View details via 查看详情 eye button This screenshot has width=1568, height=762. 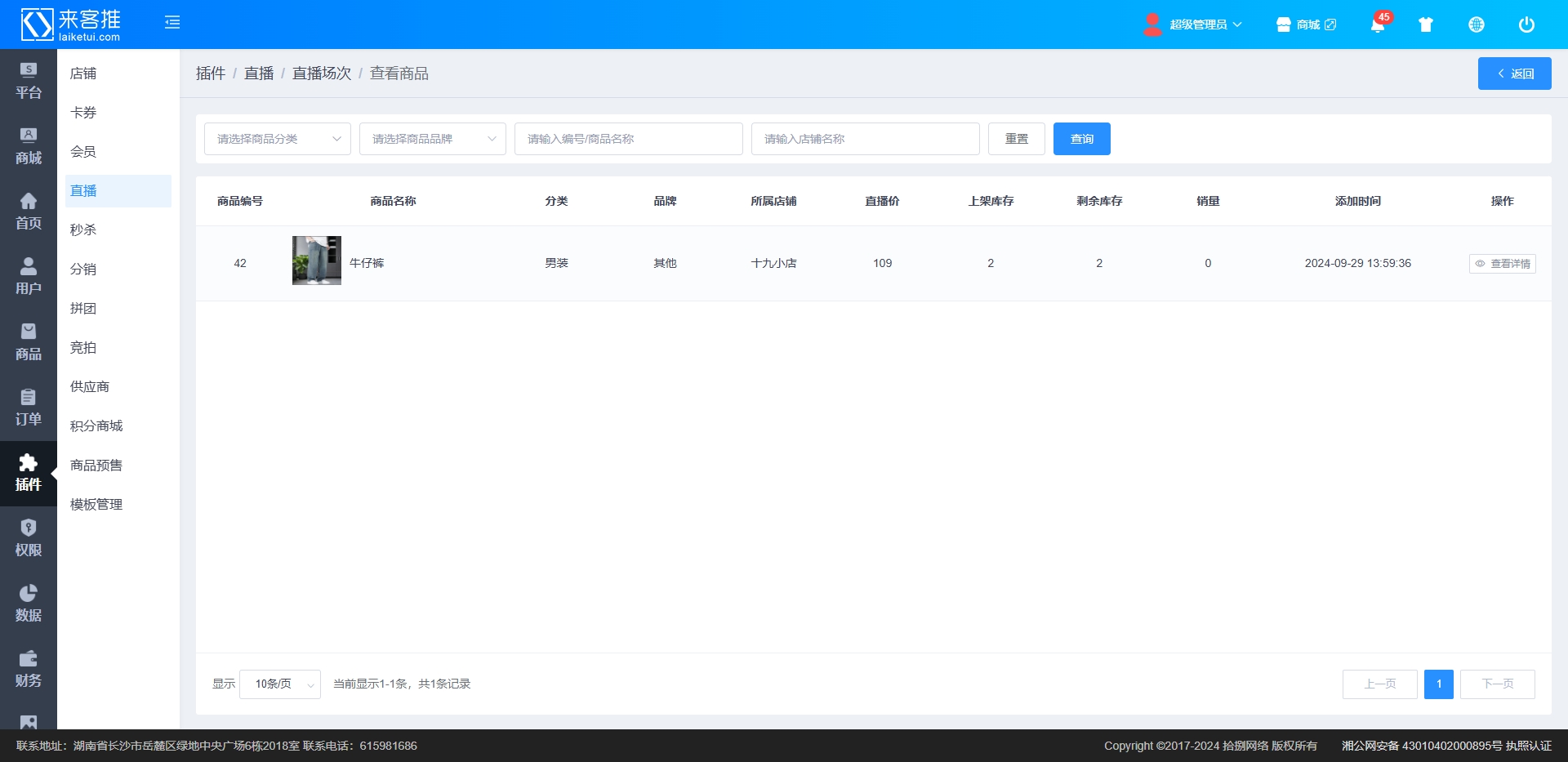click(1503, 264)
